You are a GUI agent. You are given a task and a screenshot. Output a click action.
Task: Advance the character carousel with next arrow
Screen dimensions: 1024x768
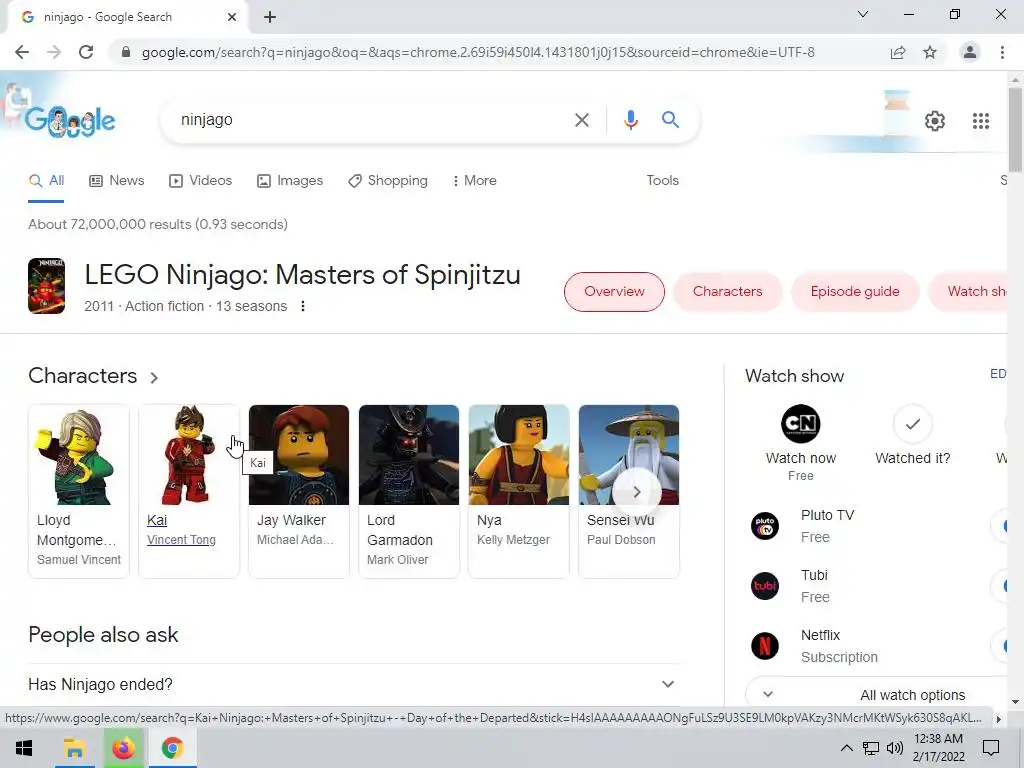pyautogui.click(x=637, y=492)
